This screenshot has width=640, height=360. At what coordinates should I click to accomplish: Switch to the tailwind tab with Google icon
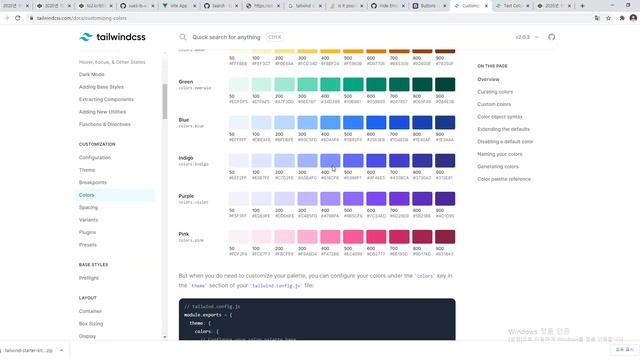(x=304, y=6)
